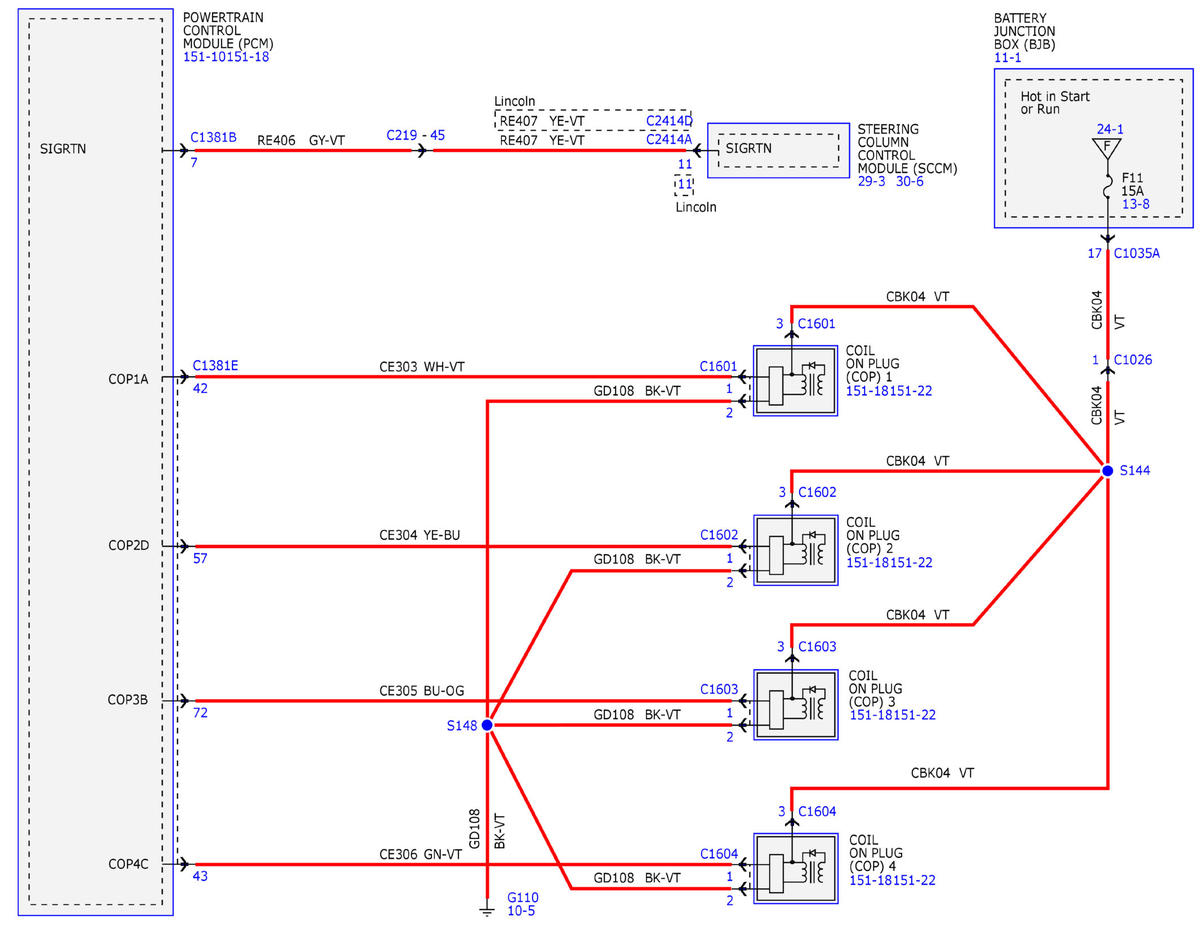
Task: Click the S148 splice dot
Action: 487,725
